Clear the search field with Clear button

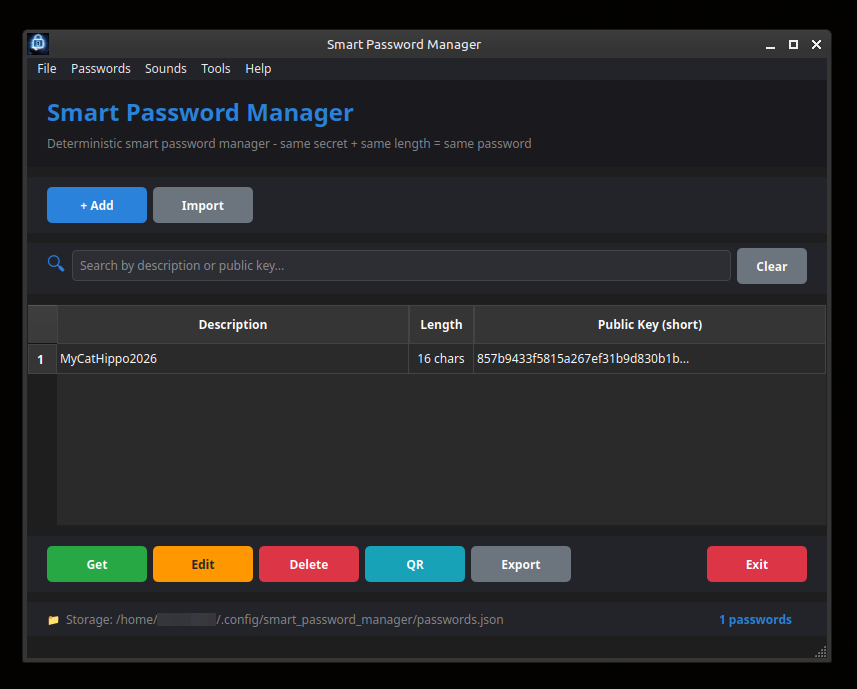771,266
